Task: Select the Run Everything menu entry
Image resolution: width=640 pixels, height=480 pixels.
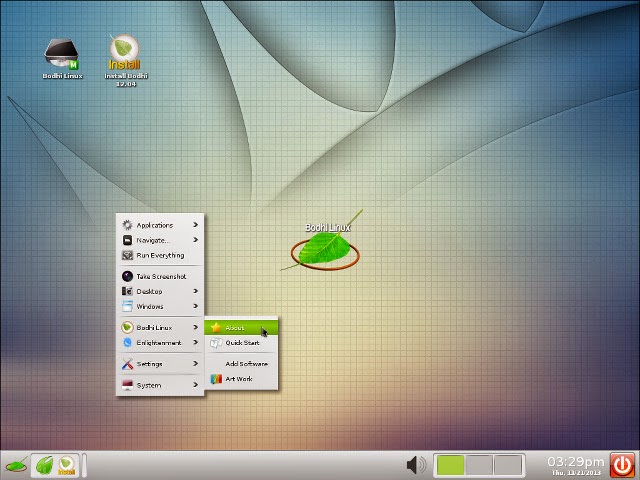Action: [x=160, y=255]
